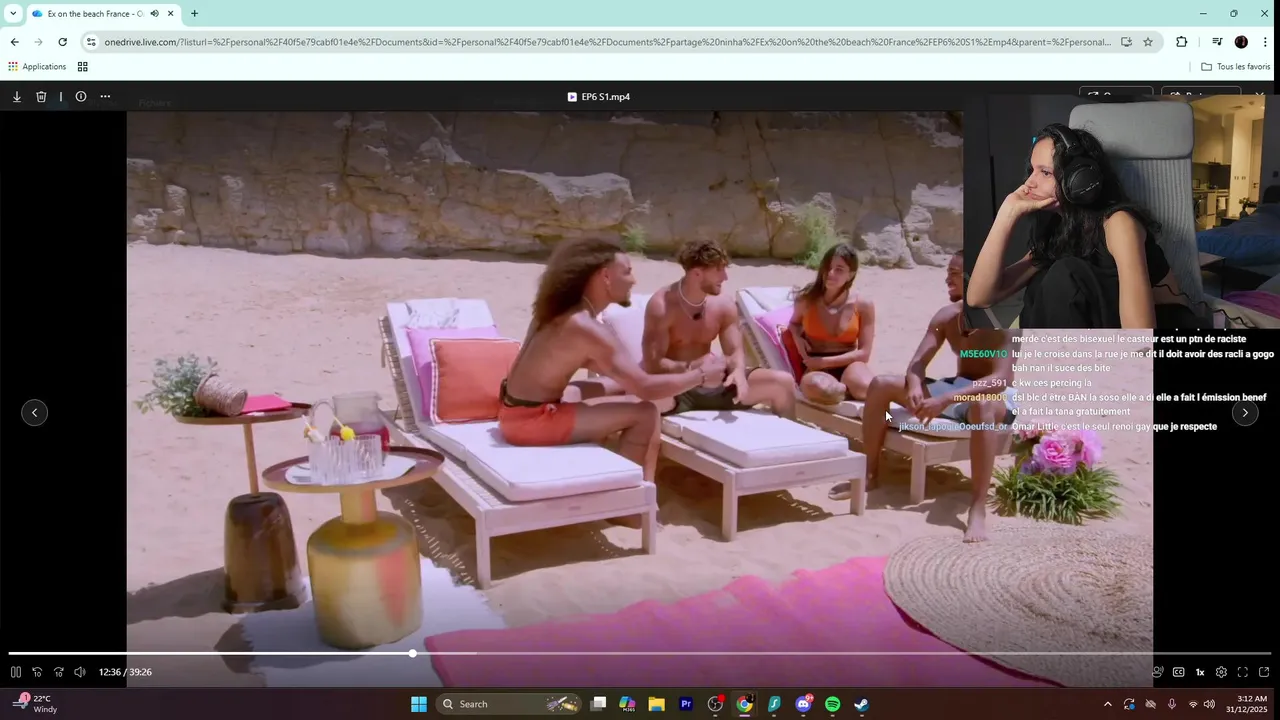Open sync status tray icon
Screen dimensions: 1280x720
(x=1129, y=704)
